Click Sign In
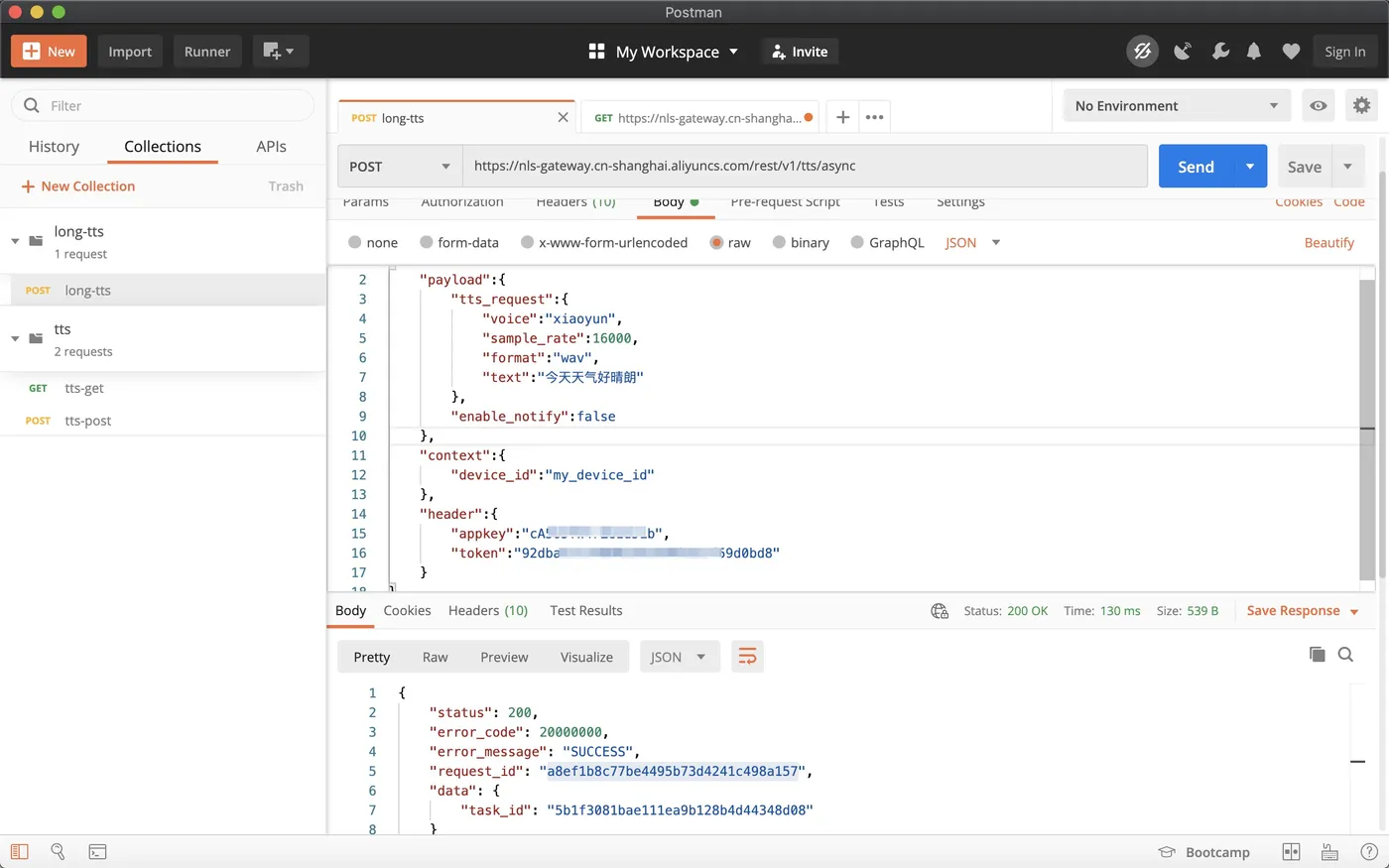Viewport: 1389px width, 868px height. click(1344, 52)
